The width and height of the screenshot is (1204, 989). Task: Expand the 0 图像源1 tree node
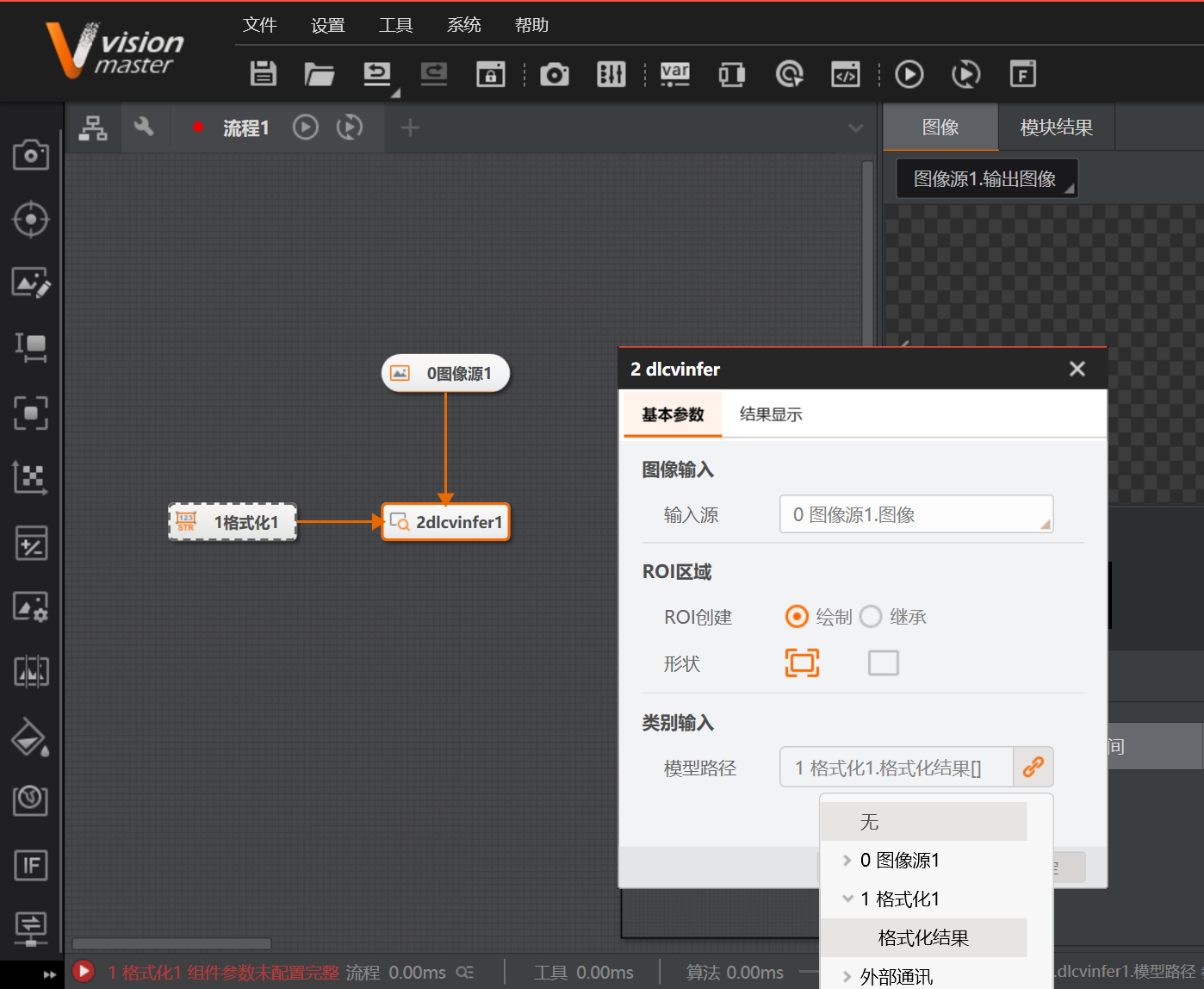[x=847, y=860]
